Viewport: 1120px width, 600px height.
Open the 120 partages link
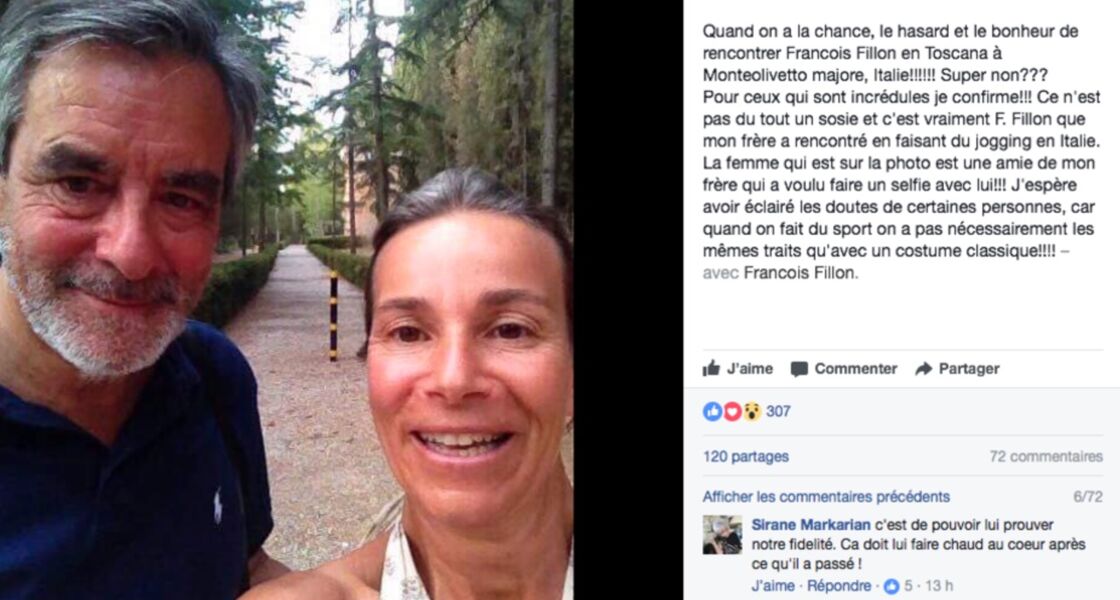pyautogui.click(x=746, y=456)
